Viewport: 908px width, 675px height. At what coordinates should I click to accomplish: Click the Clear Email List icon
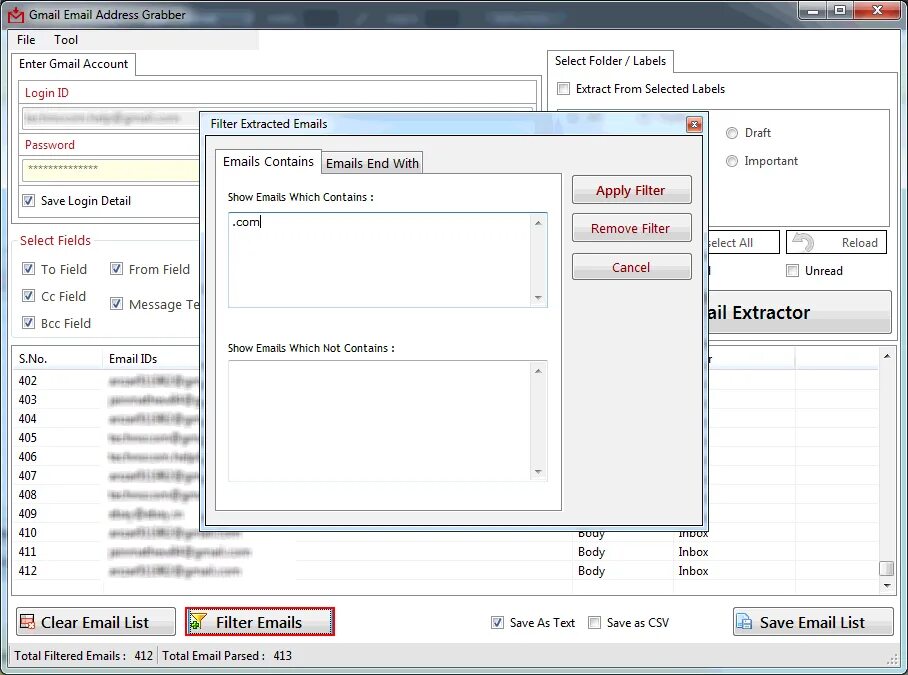(x=27, y=622)
